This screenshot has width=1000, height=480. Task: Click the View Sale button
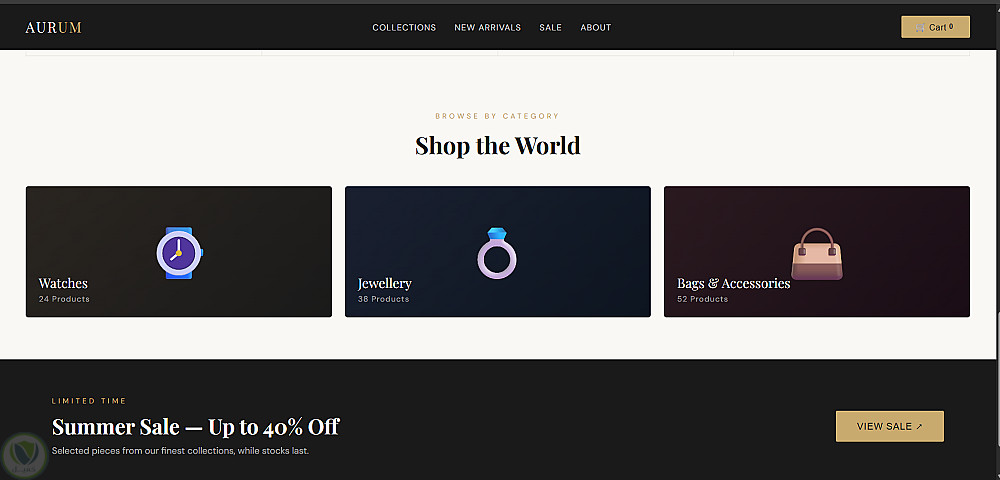point(890,426)
